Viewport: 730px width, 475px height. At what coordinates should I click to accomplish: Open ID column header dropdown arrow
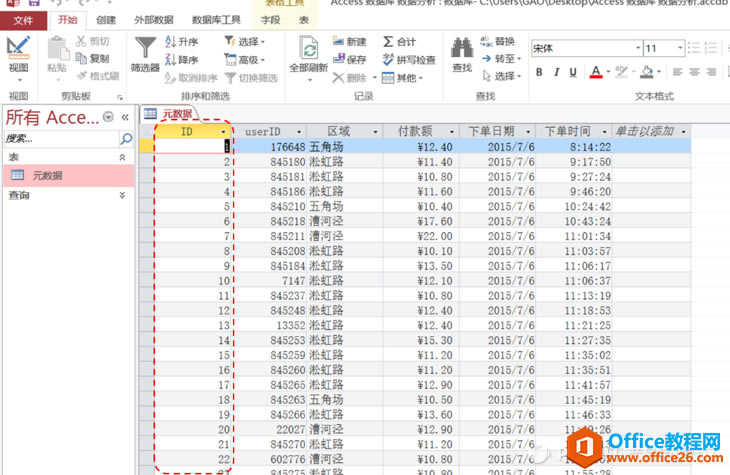[223, 132]
